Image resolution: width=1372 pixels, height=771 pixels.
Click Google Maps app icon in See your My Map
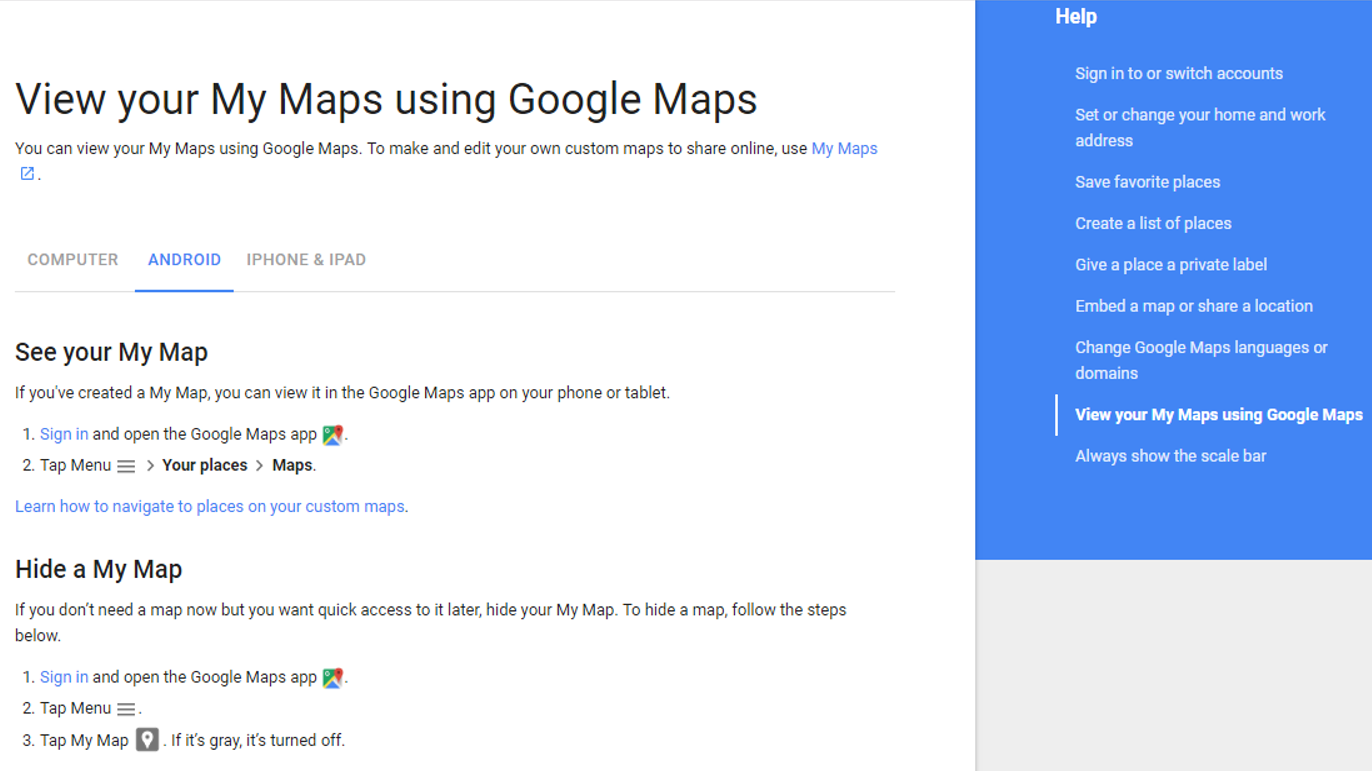(x=333, y=435)
